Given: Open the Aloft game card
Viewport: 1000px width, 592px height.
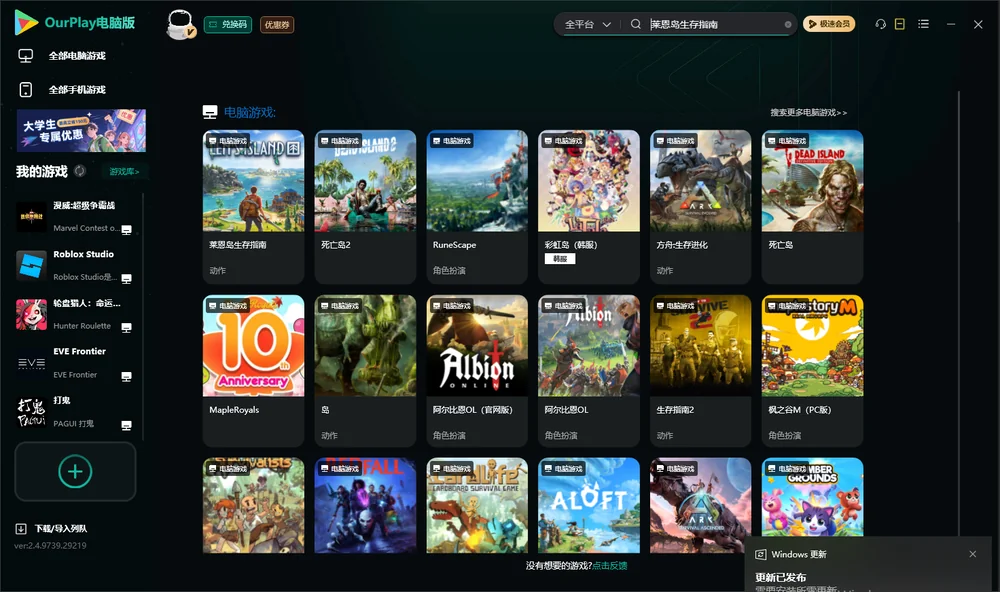Looking at the screenshot, I should [589, 505].
